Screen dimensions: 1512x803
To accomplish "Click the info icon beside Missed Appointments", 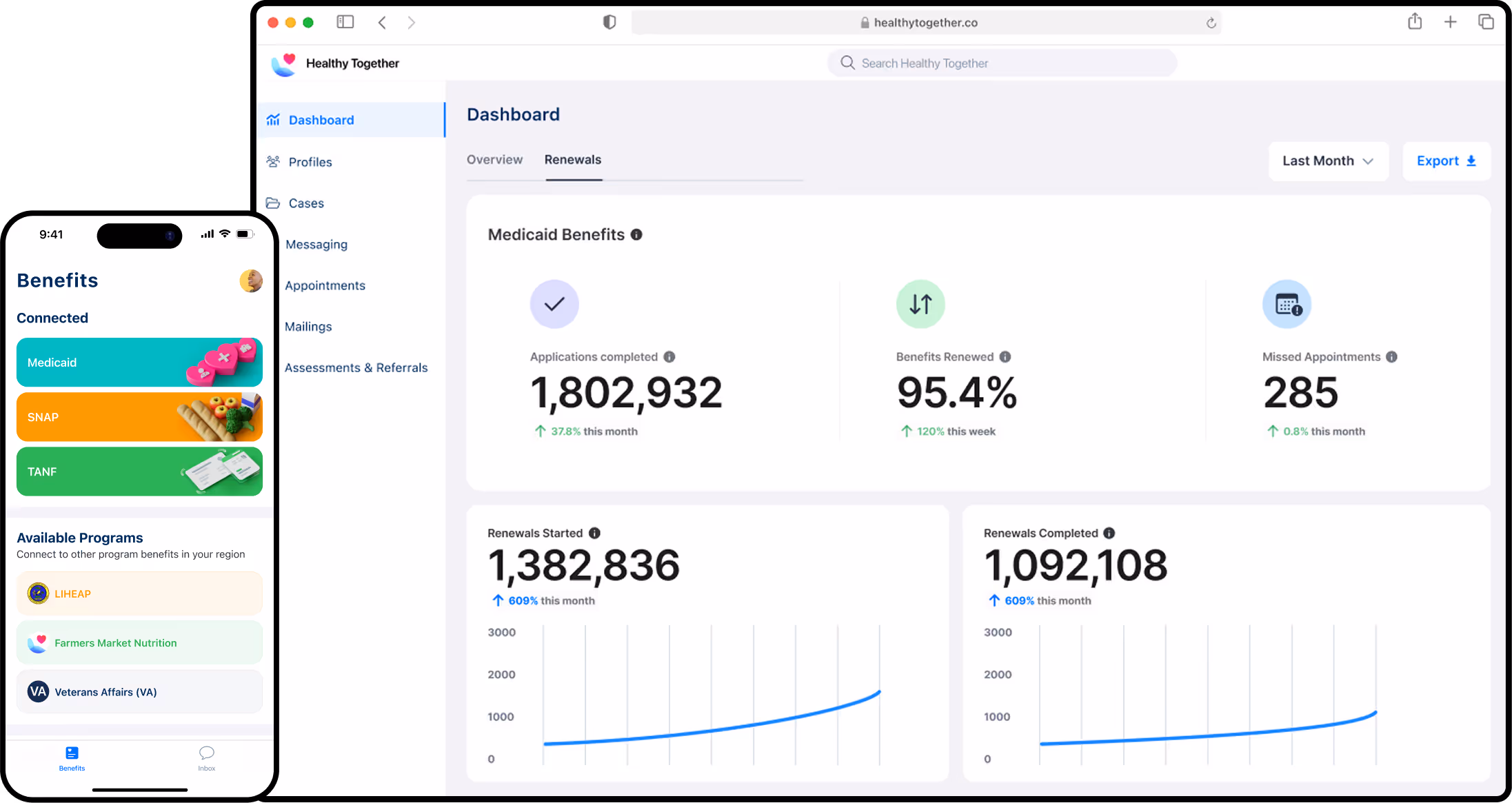I will (1391, 356).
